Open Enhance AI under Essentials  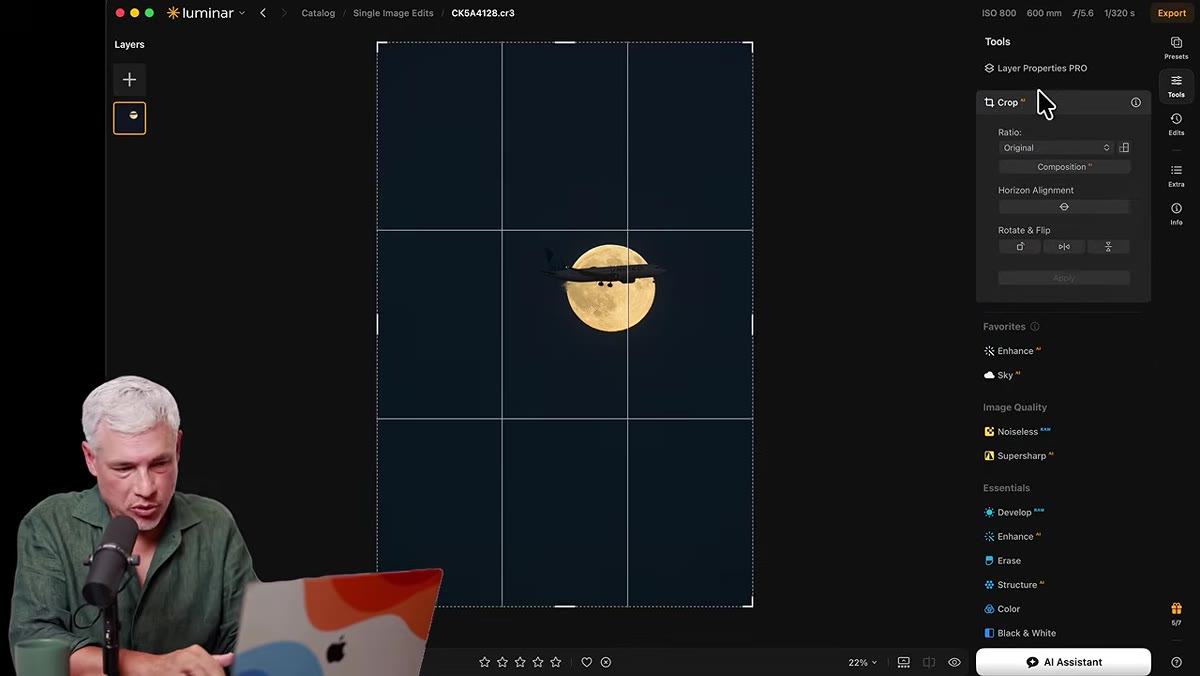coord(1013,537)
